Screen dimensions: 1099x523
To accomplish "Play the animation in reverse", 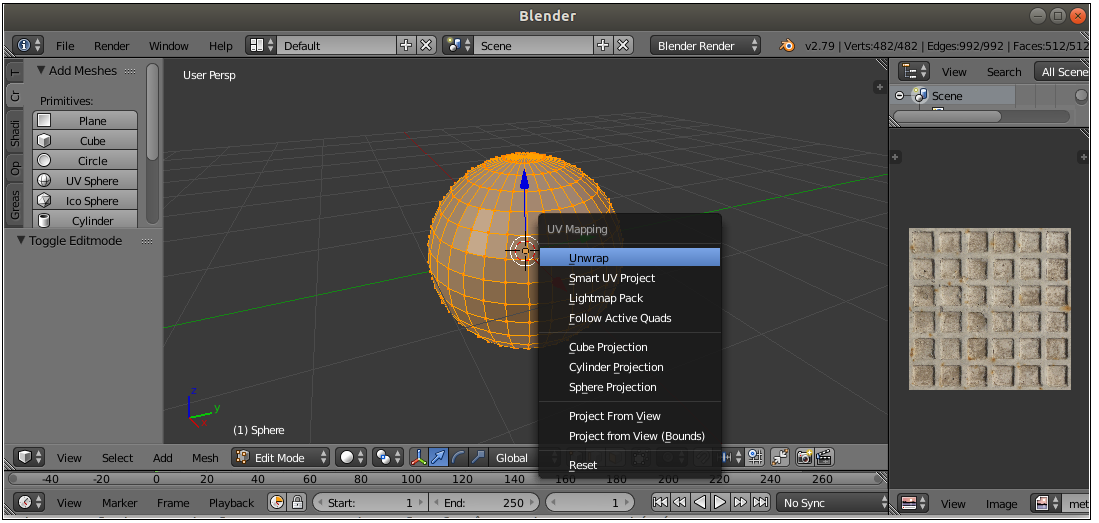I will coord(699,503).
